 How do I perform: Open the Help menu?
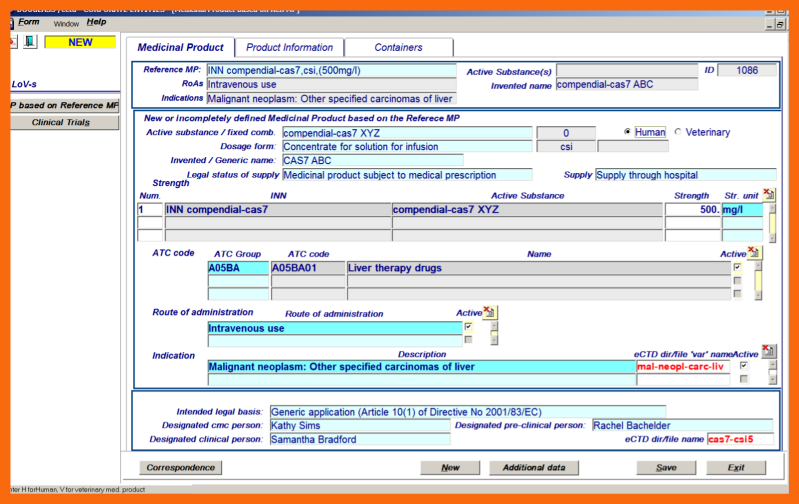pos(96,22)
